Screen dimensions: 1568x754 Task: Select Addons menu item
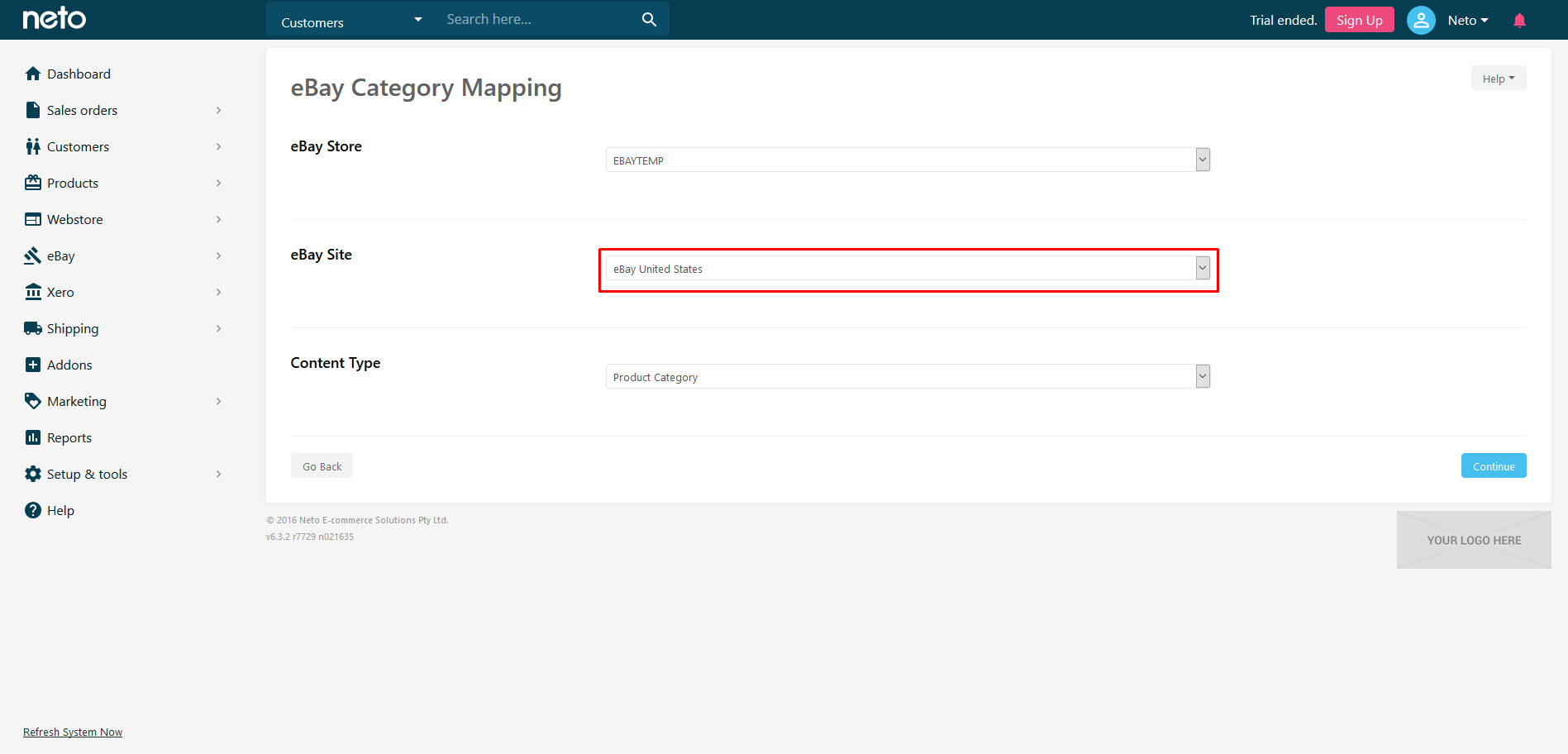point(69,365)
